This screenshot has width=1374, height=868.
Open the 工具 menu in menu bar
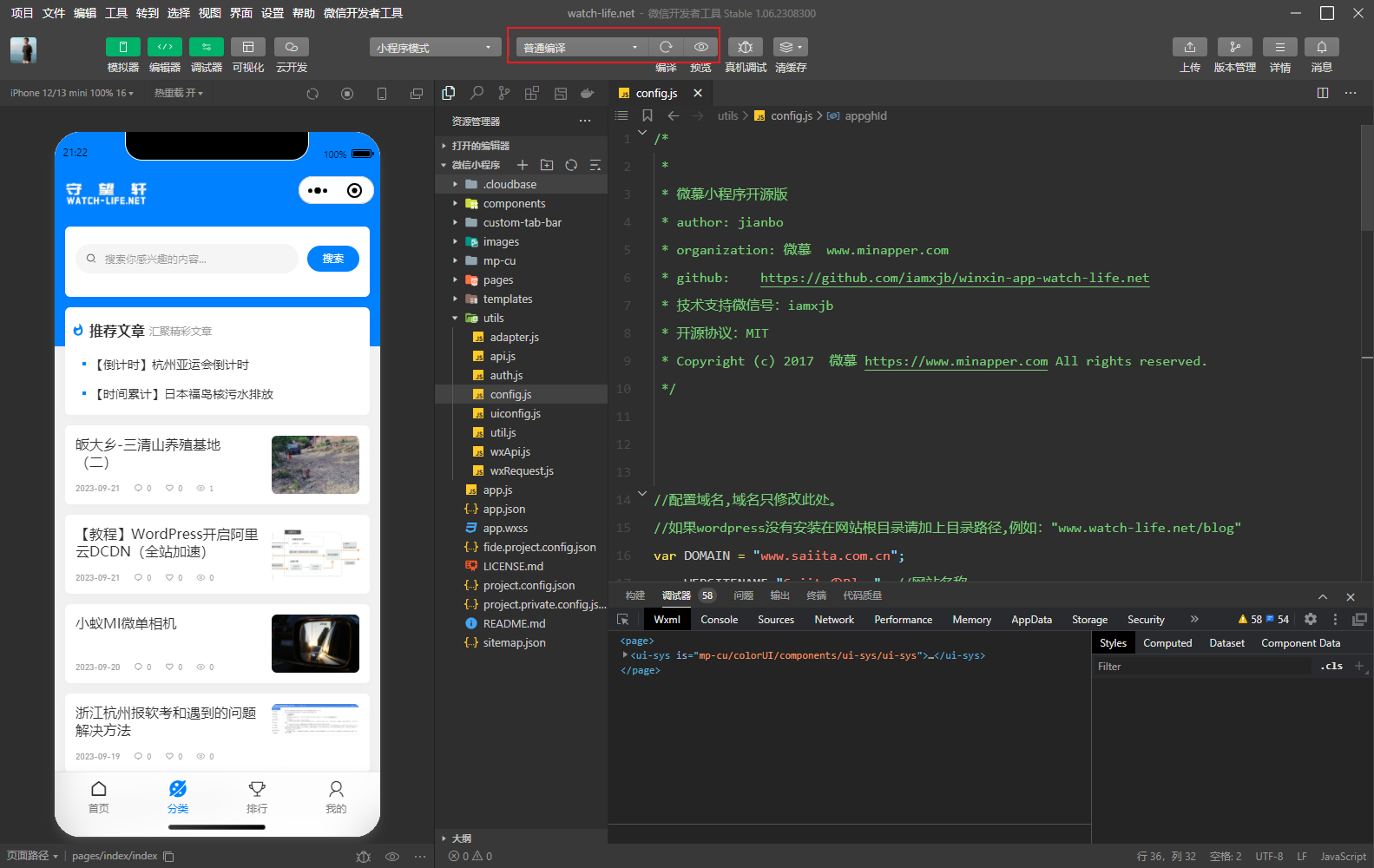[116, 13]
